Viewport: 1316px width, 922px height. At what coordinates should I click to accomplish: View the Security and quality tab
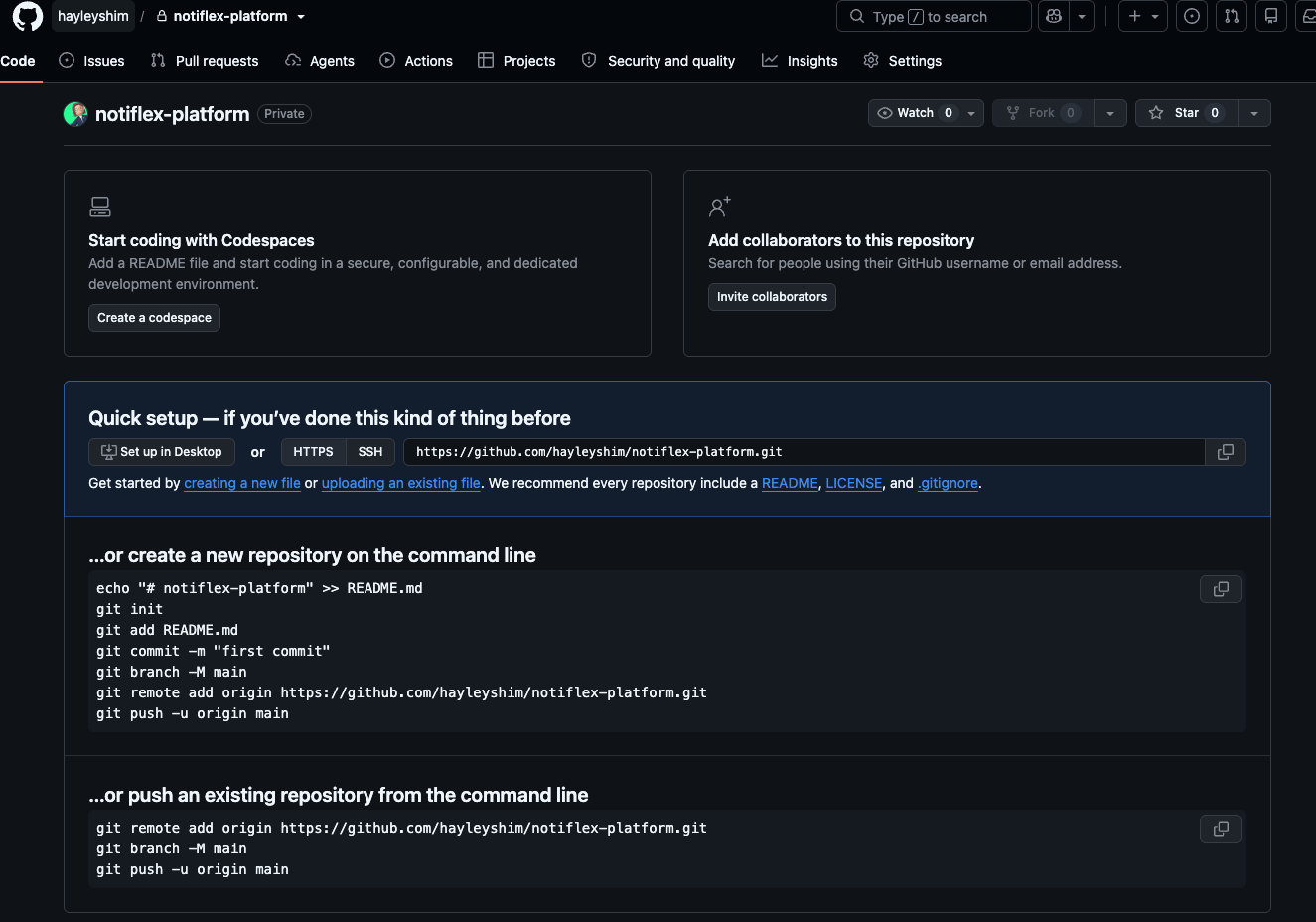pos(658,61)
